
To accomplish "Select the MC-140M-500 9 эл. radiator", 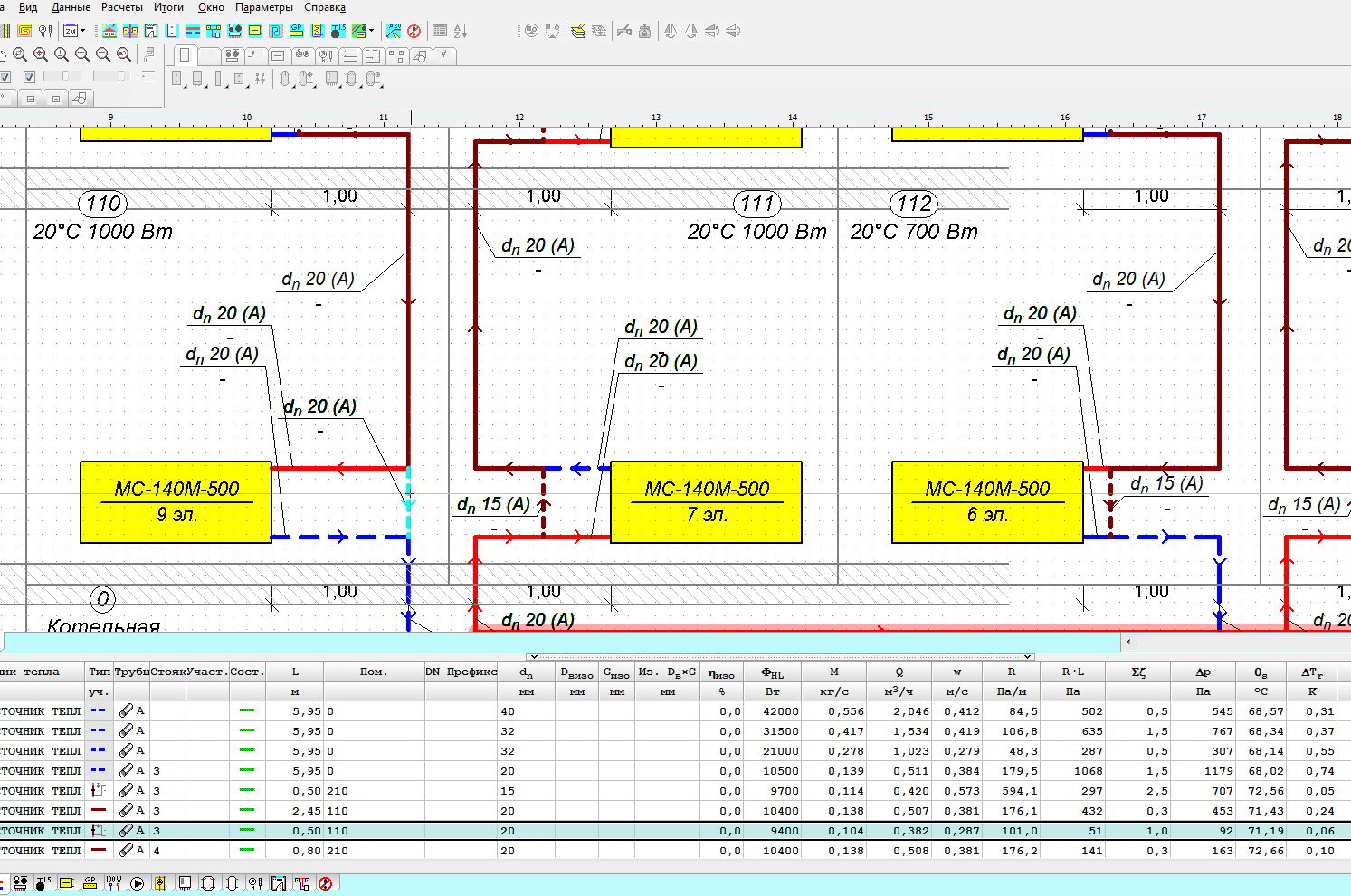I will click(x=176, y=502).
